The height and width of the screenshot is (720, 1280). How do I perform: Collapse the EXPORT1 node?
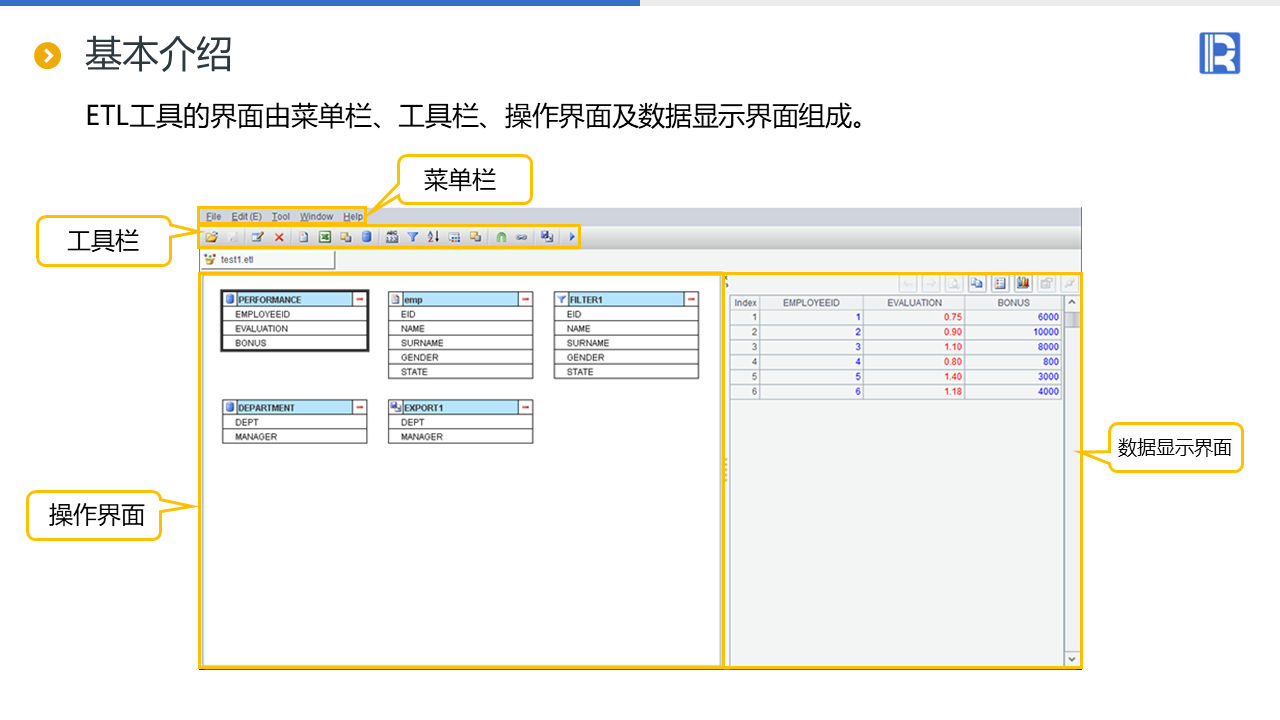[525, 408]
